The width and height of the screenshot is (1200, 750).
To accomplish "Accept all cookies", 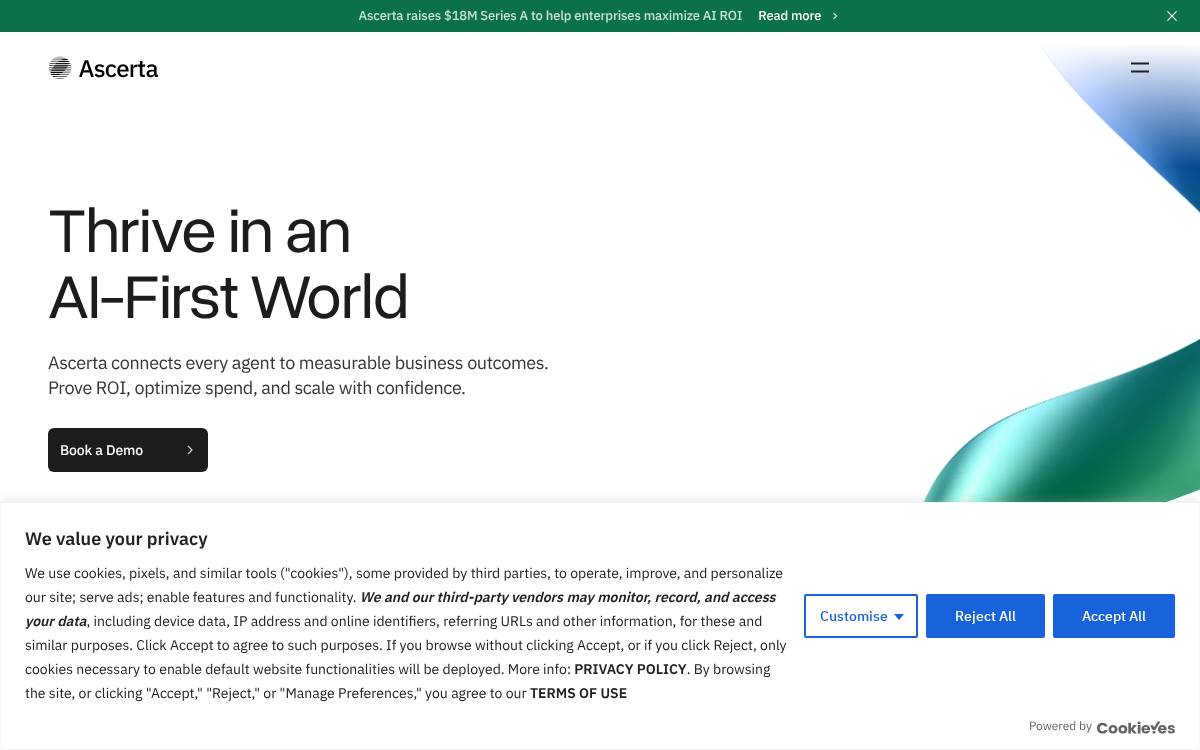I will click(1114, 616).
